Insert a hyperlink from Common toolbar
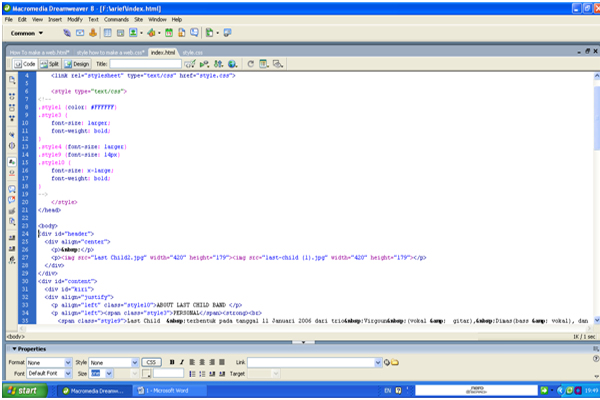This screenshot has height=400, width=600. point(66,33)
